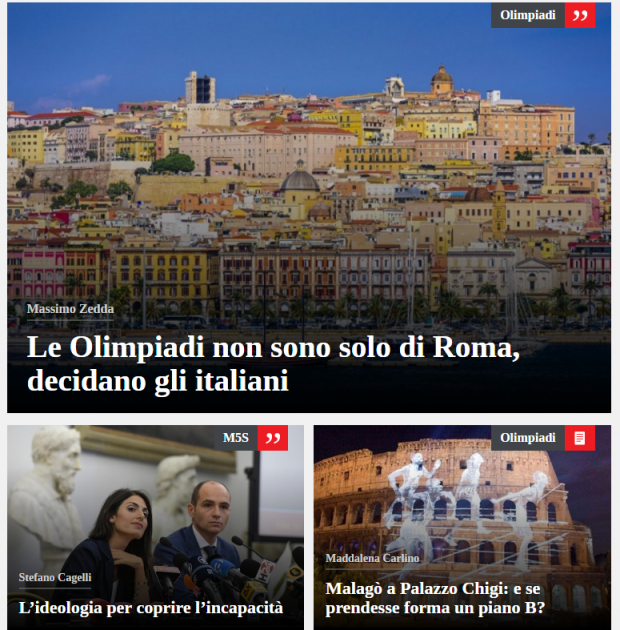Open the Olimpiadi tag on the Colosseum article
Image resolution: width=620 pixels, height=630 pixels.
tap(528, 438)
